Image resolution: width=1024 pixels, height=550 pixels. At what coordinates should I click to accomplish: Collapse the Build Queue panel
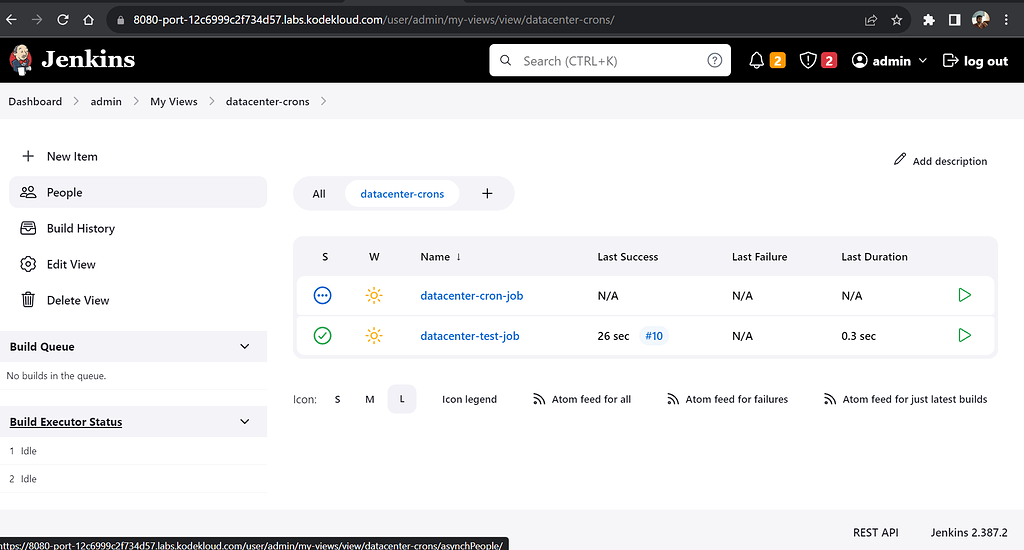245,346
